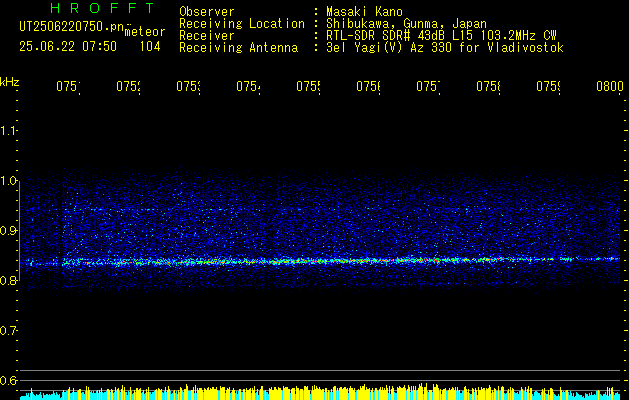Click the 0757 time marker

pyautogui.click(x=428, y=87)
